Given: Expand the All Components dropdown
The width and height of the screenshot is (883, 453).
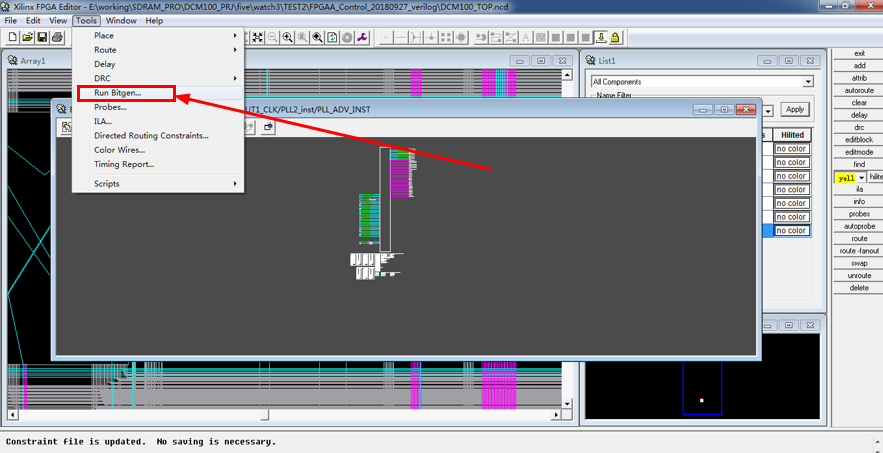Looking at the screenshot, I should pos(809,82).
